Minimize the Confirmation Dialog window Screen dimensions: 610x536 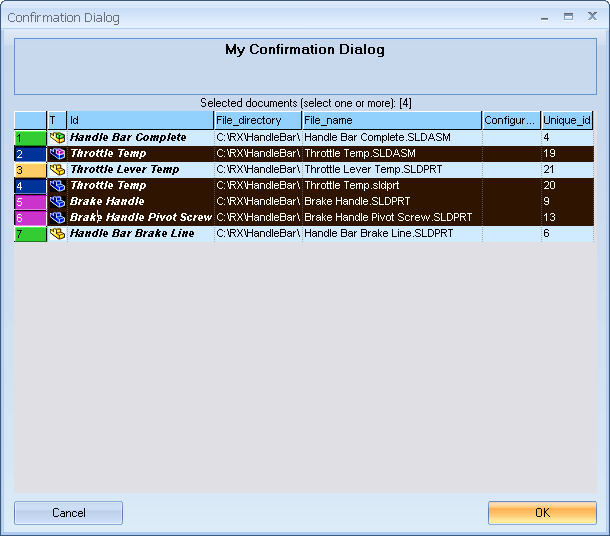[x=545, y=17]
